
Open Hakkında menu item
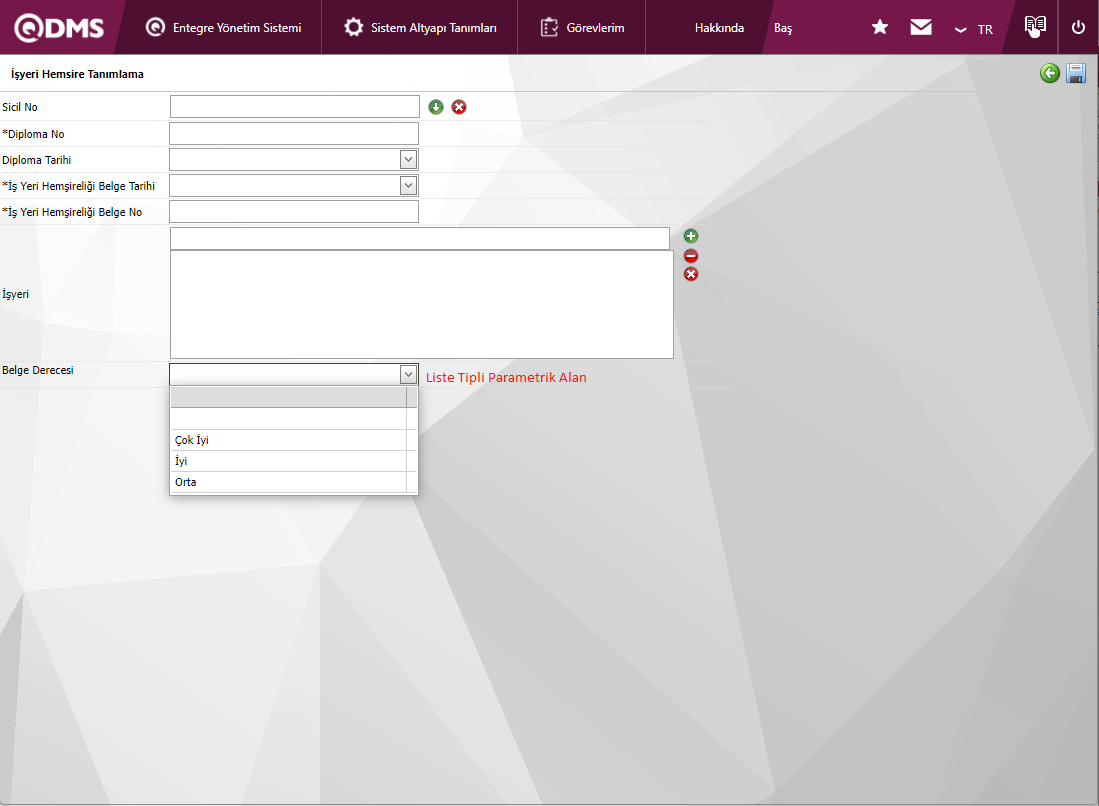(719, 28)
